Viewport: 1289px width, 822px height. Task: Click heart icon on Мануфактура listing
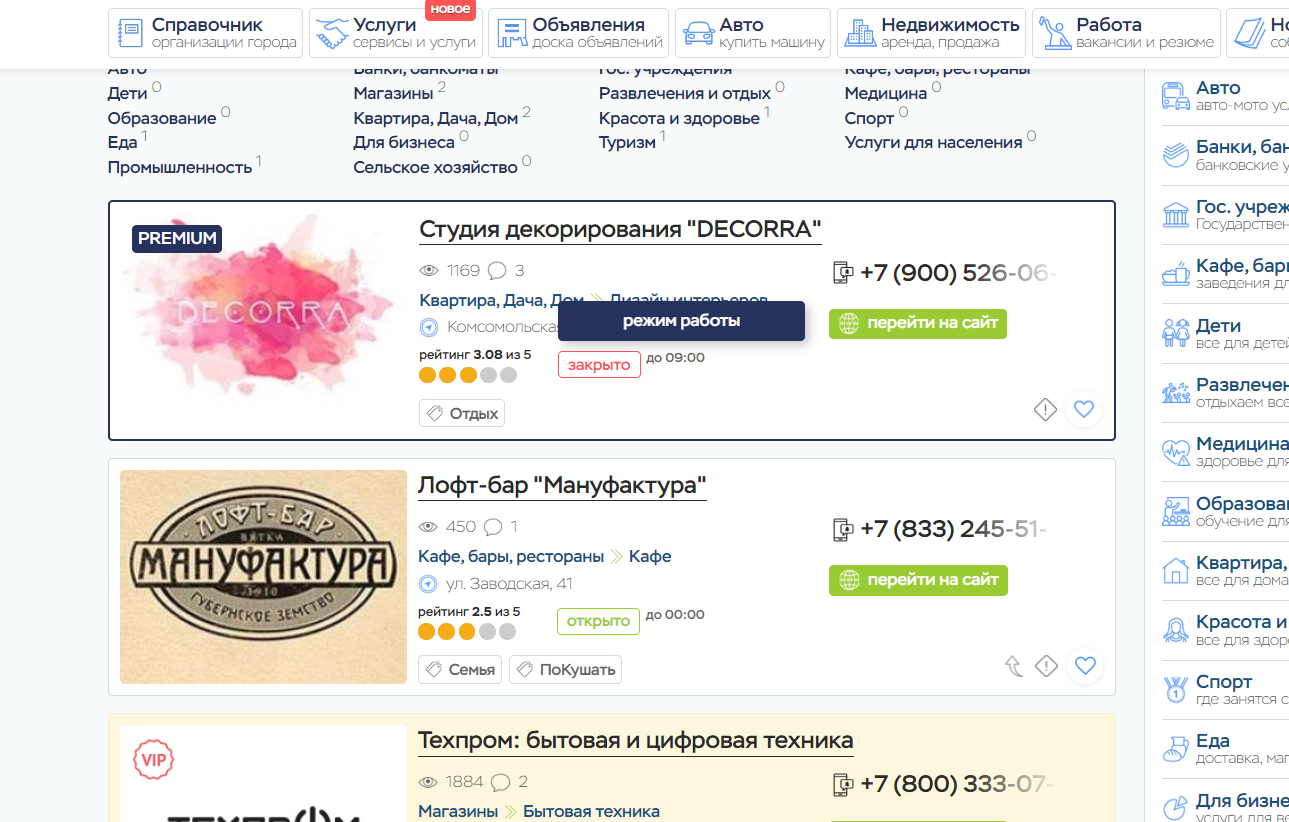point(1085,666)
